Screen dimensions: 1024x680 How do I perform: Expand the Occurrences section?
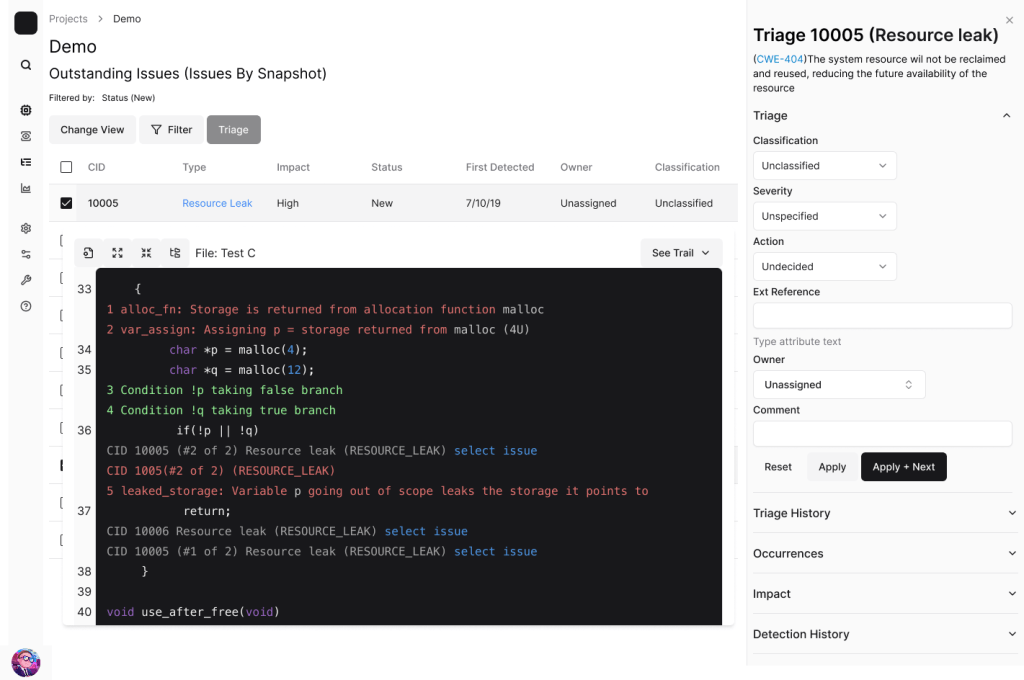pos(885,553)
